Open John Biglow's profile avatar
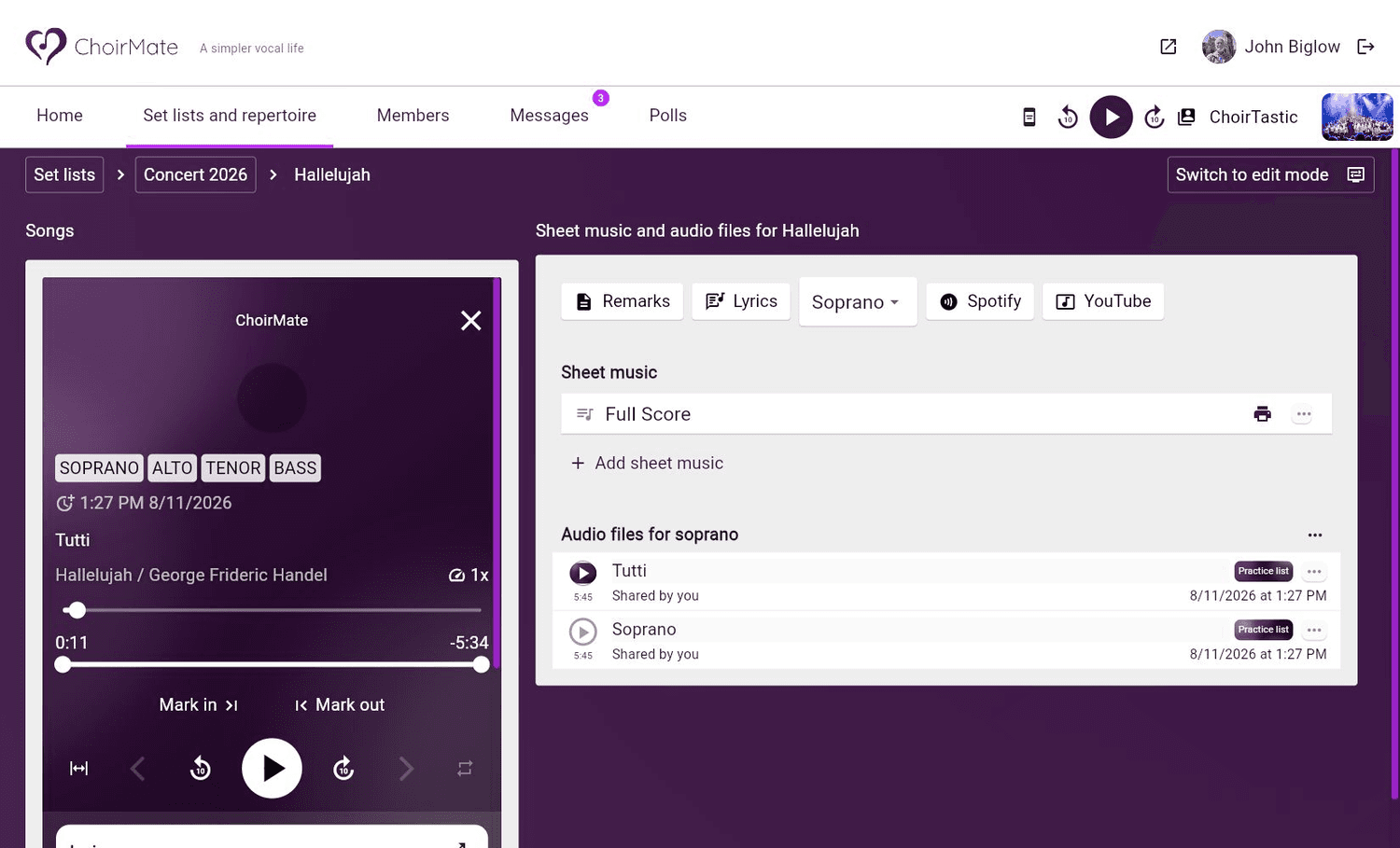Screen dimensions: 1400x848 click(x=1218, y=47)
